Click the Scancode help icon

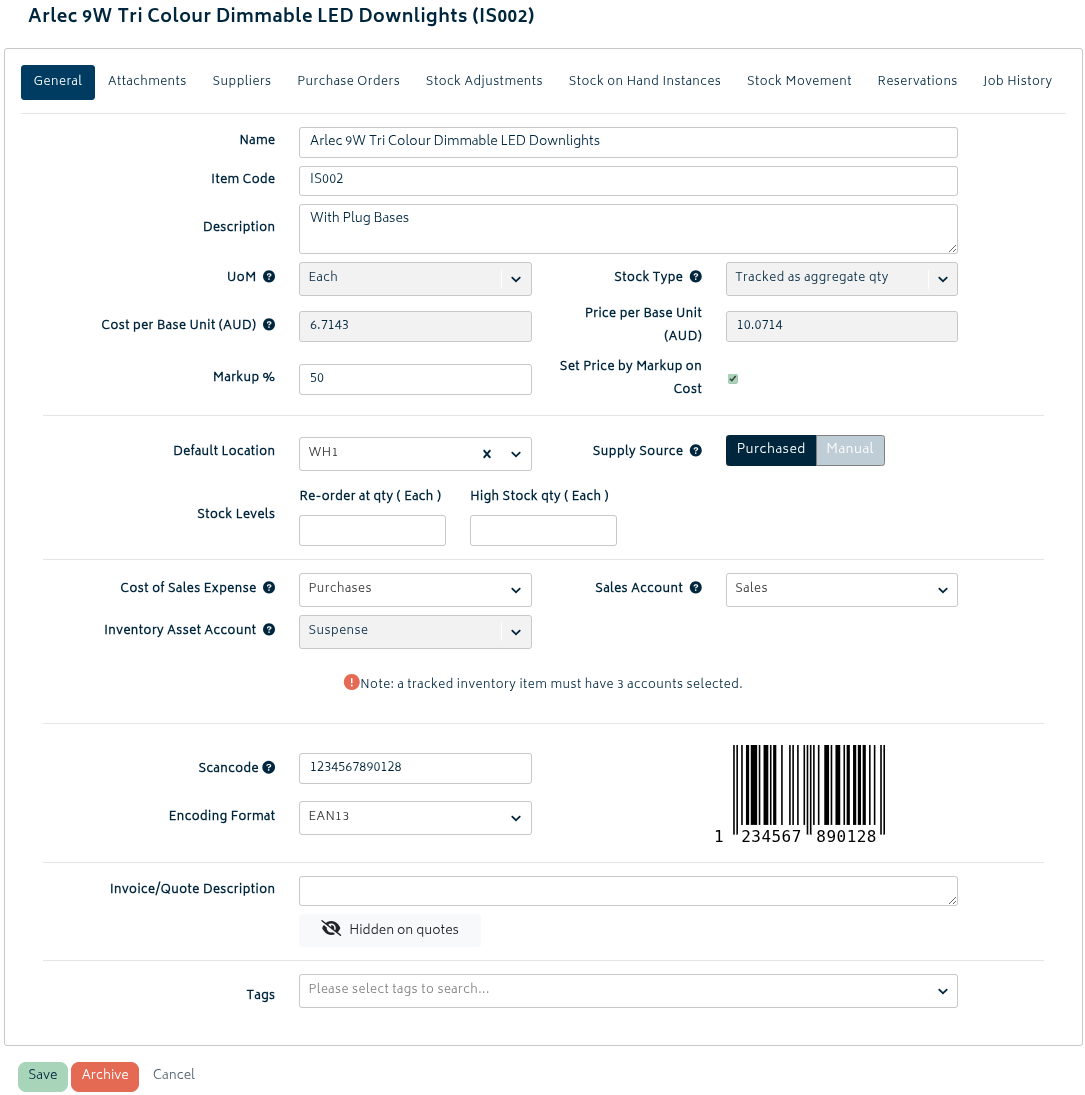pyautogui.click(x=269, y=768)
